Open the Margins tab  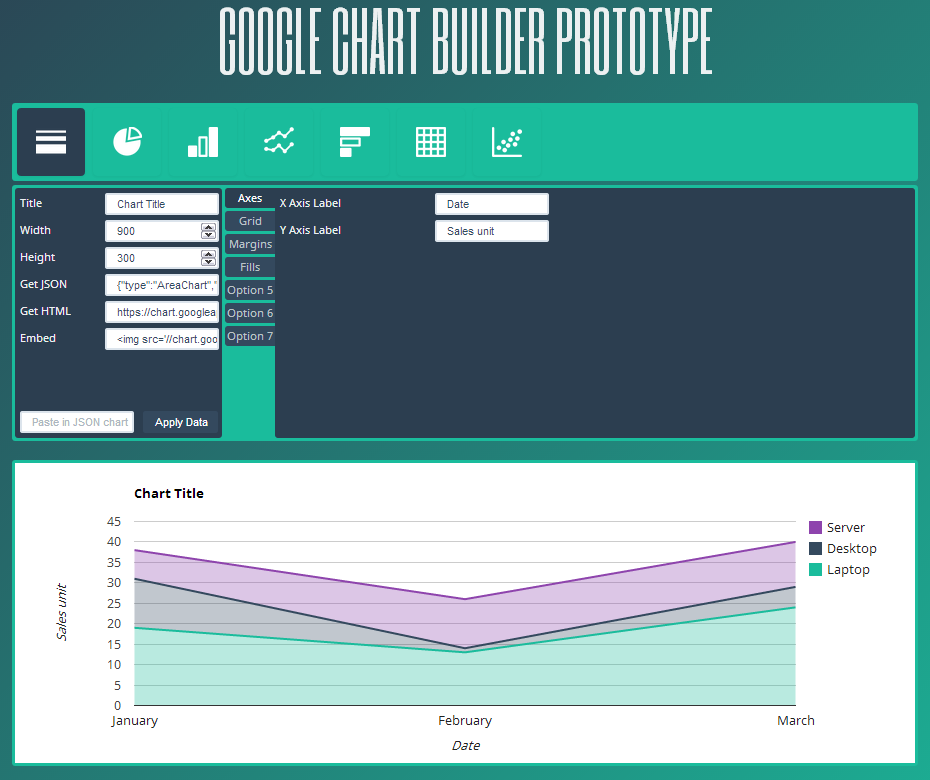pyautogui.click(x=250, y=244)
